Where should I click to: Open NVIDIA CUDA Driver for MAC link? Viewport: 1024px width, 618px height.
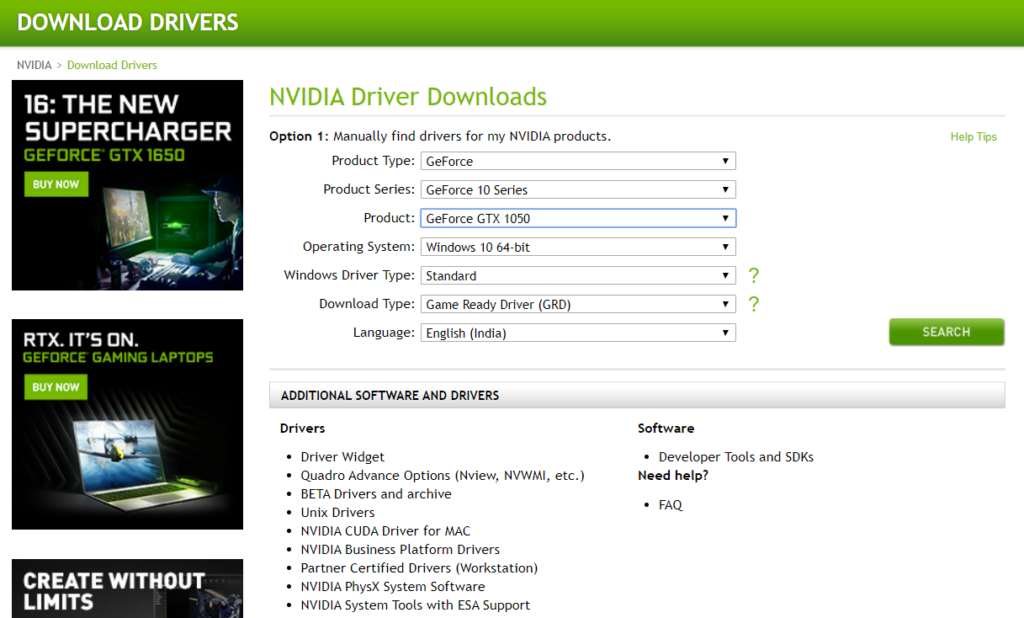385,531
